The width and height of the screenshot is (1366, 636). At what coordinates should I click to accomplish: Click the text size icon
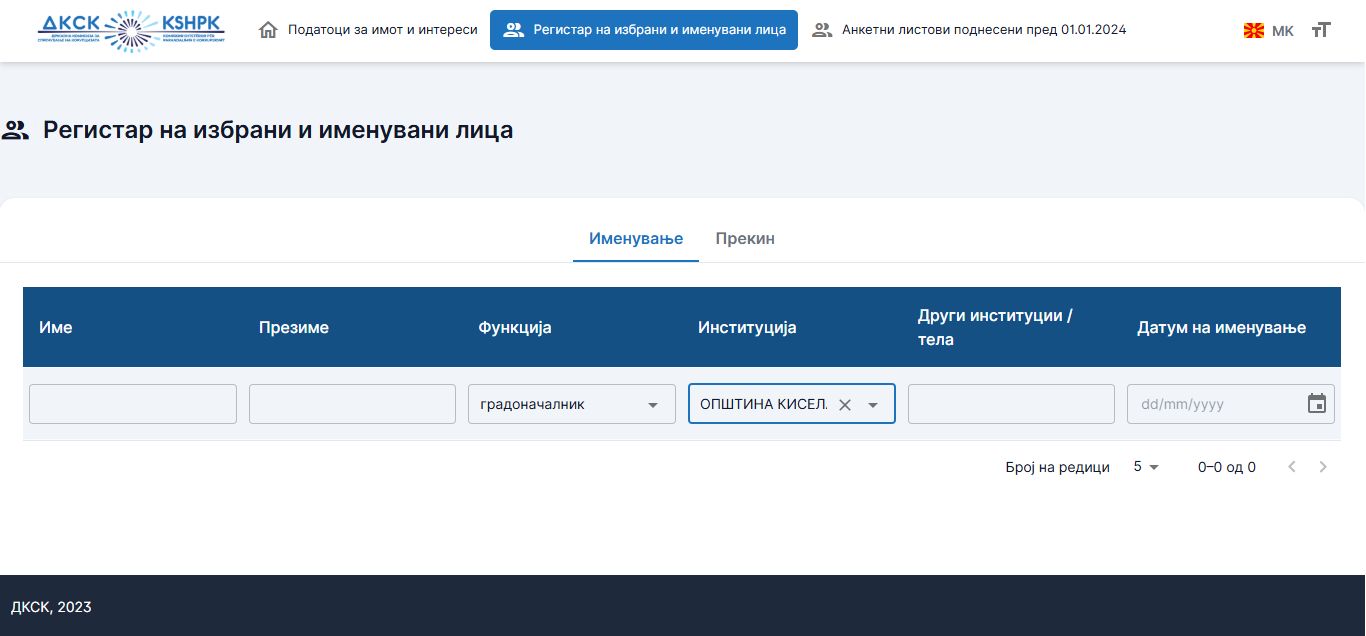[1321, 30]
